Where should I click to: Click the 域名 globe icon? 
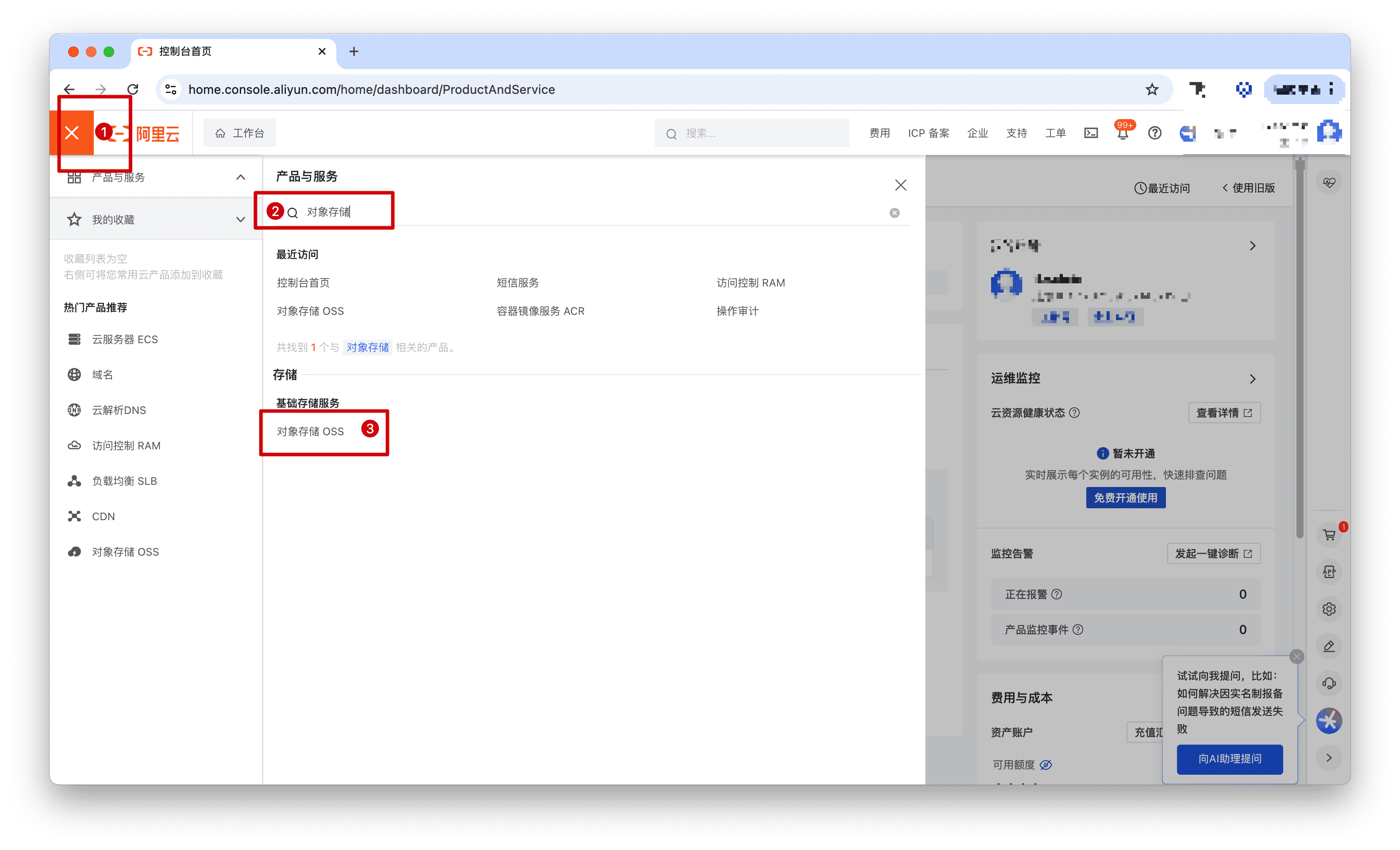pos(74,375)
